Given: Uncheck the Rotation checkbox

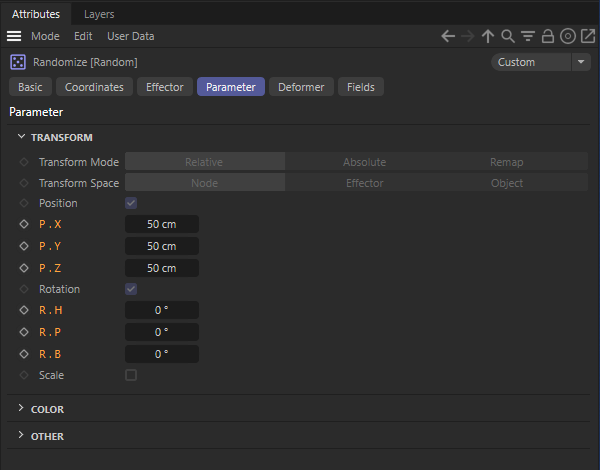Looking at the screenshot, I should (131, 289).
